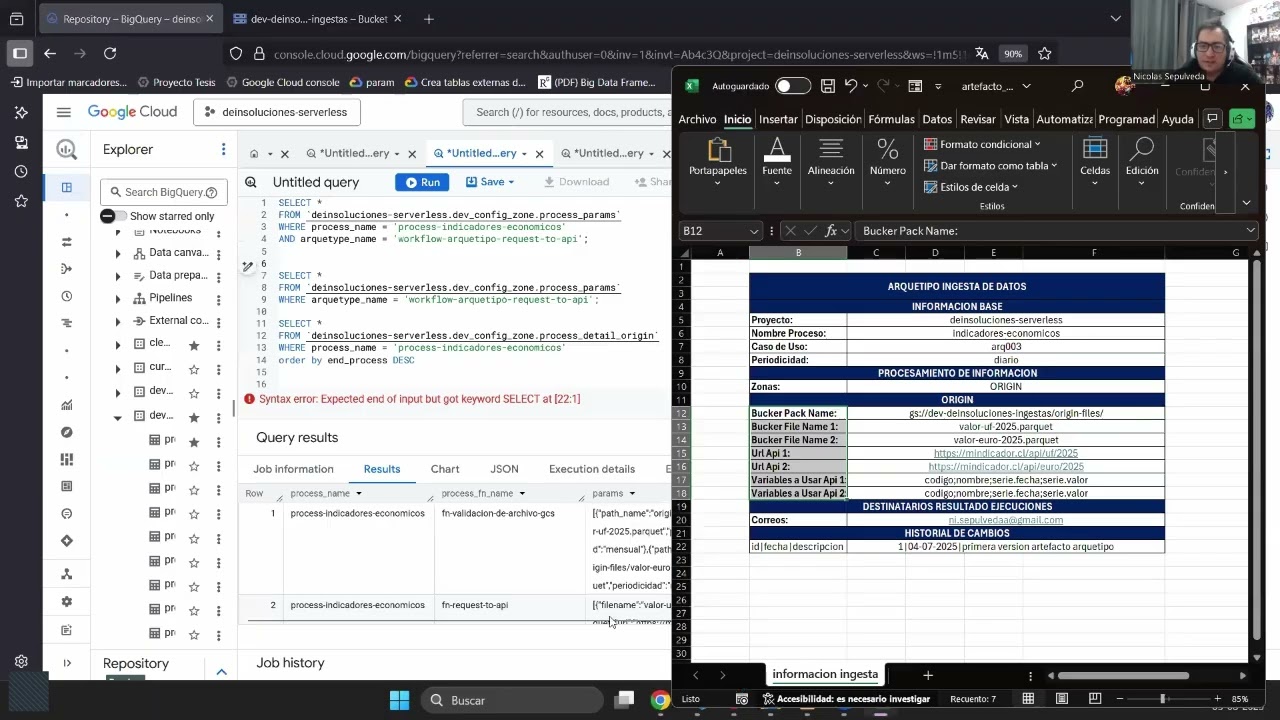This screenshot has width=1280, height=720.
Task: Switch to JSON results tab
Action: point(504,469)
